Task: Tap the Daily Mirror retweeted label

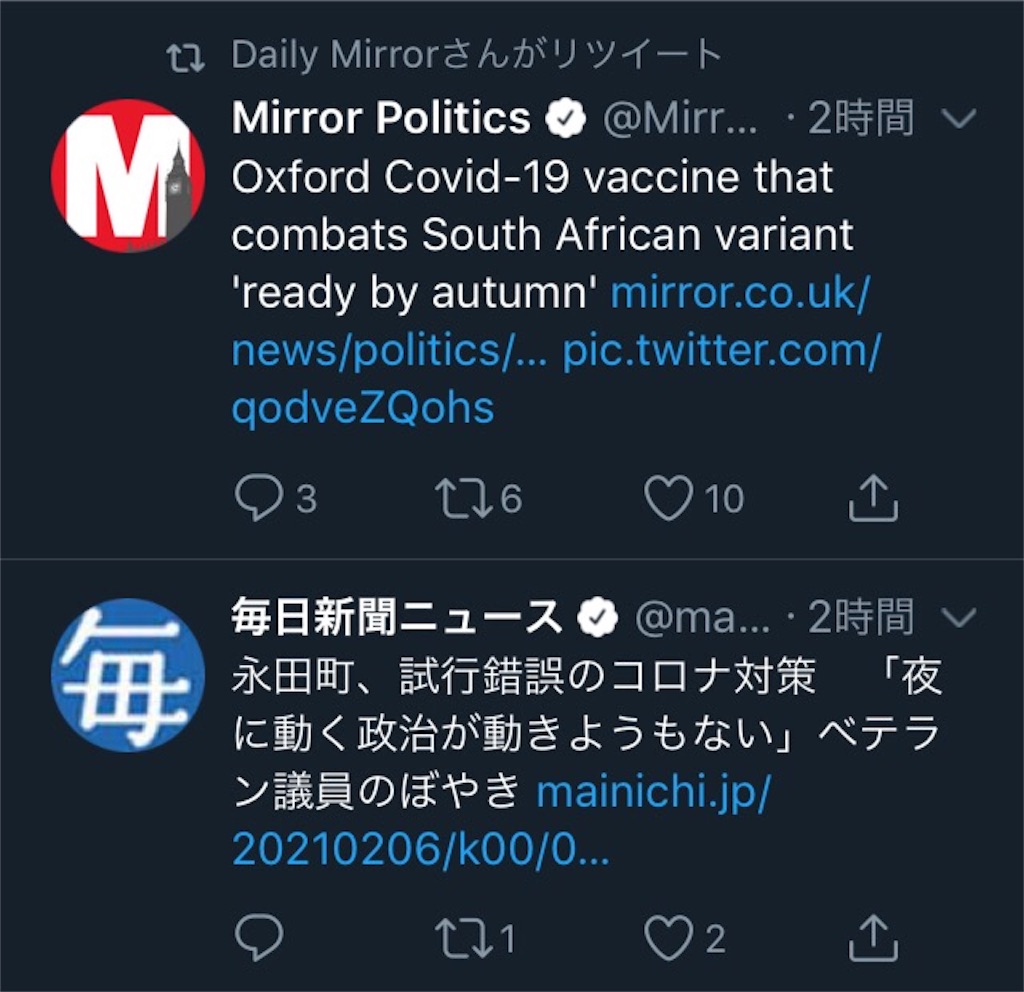Action: point(475,56)
